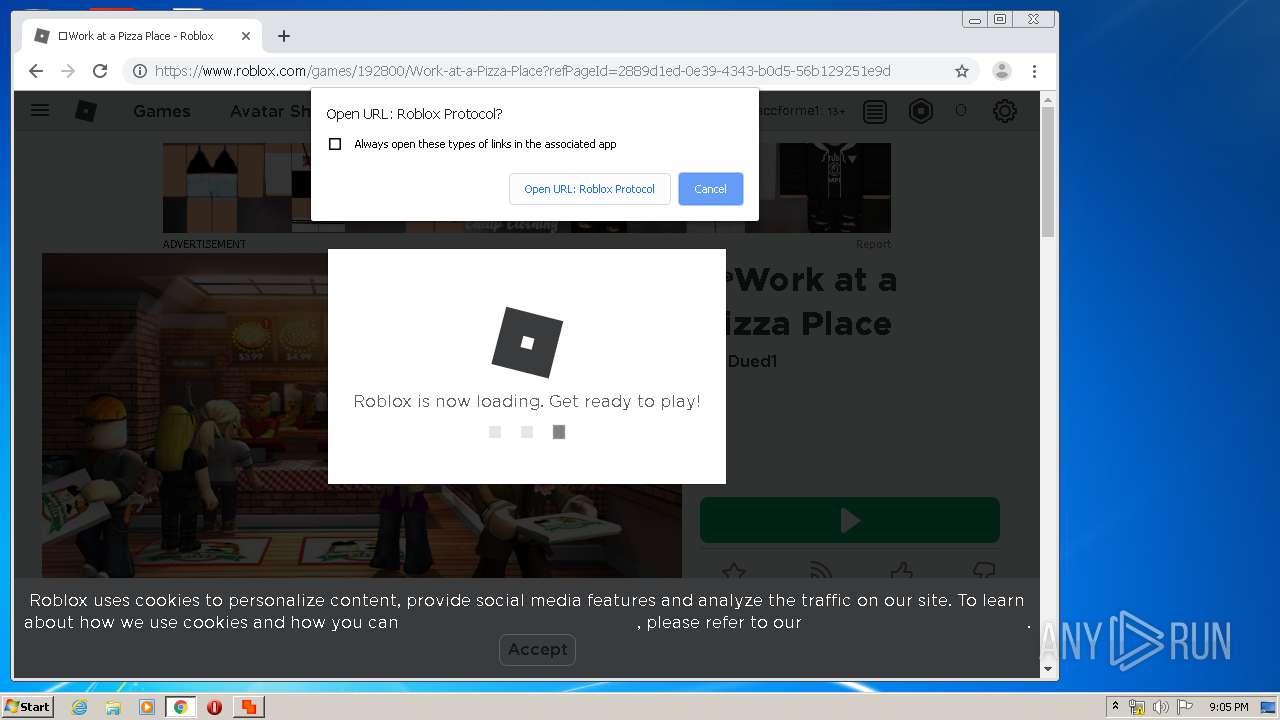
Task: Click the browser forward arrow
Action: (x=68, y=71)
